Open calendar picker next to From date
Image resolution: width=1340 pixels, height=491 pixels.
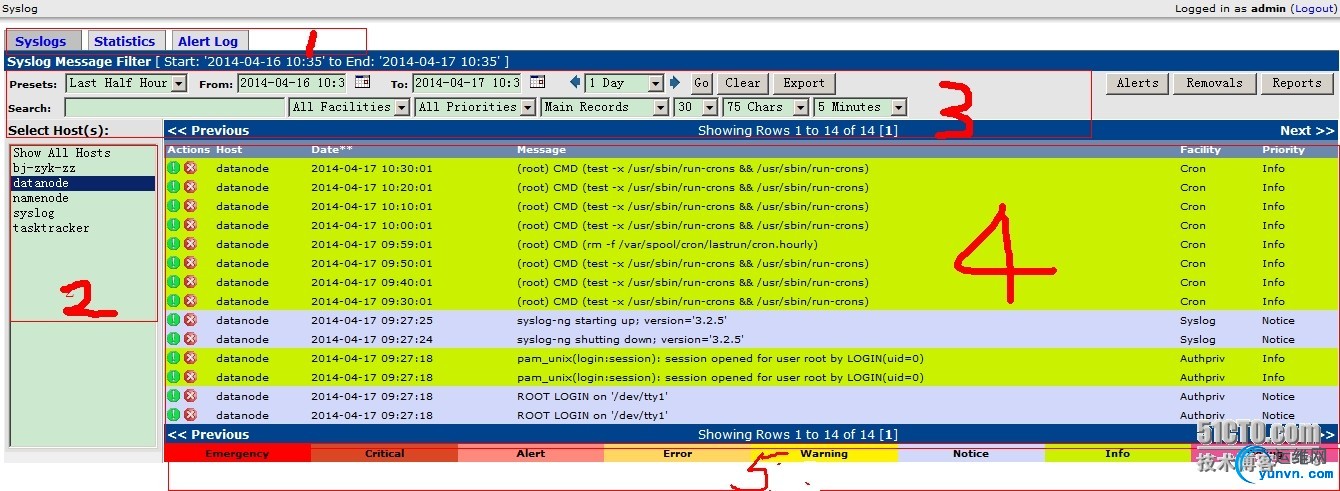[362, 82]
